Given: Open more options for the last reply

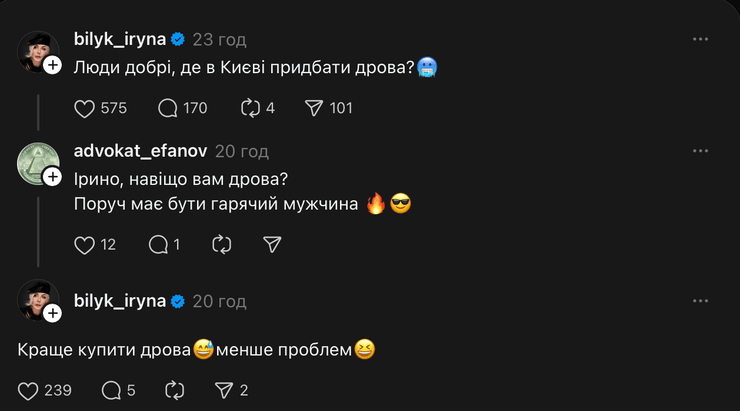Looking at the screenshot, I should [700, 300].
